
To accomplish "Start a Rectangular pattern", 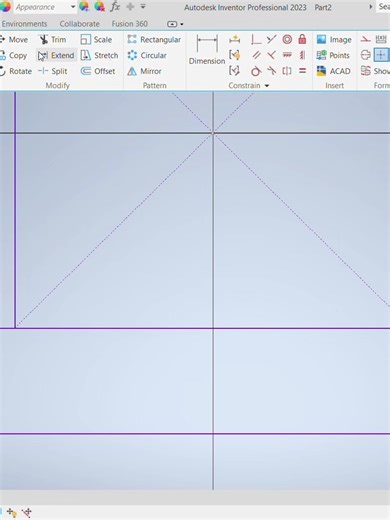I will coord(154,40).
